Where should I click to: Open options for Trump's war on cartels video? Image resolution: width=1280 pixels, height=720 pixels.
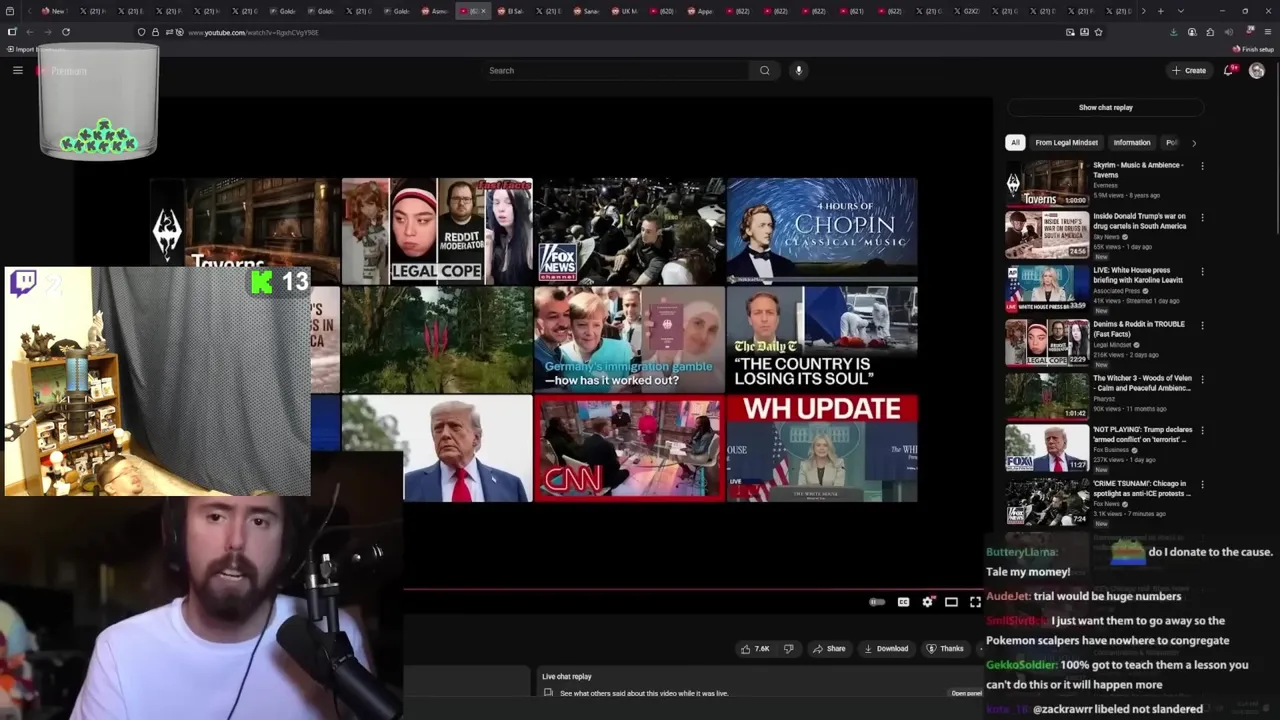pos(1202,217)
